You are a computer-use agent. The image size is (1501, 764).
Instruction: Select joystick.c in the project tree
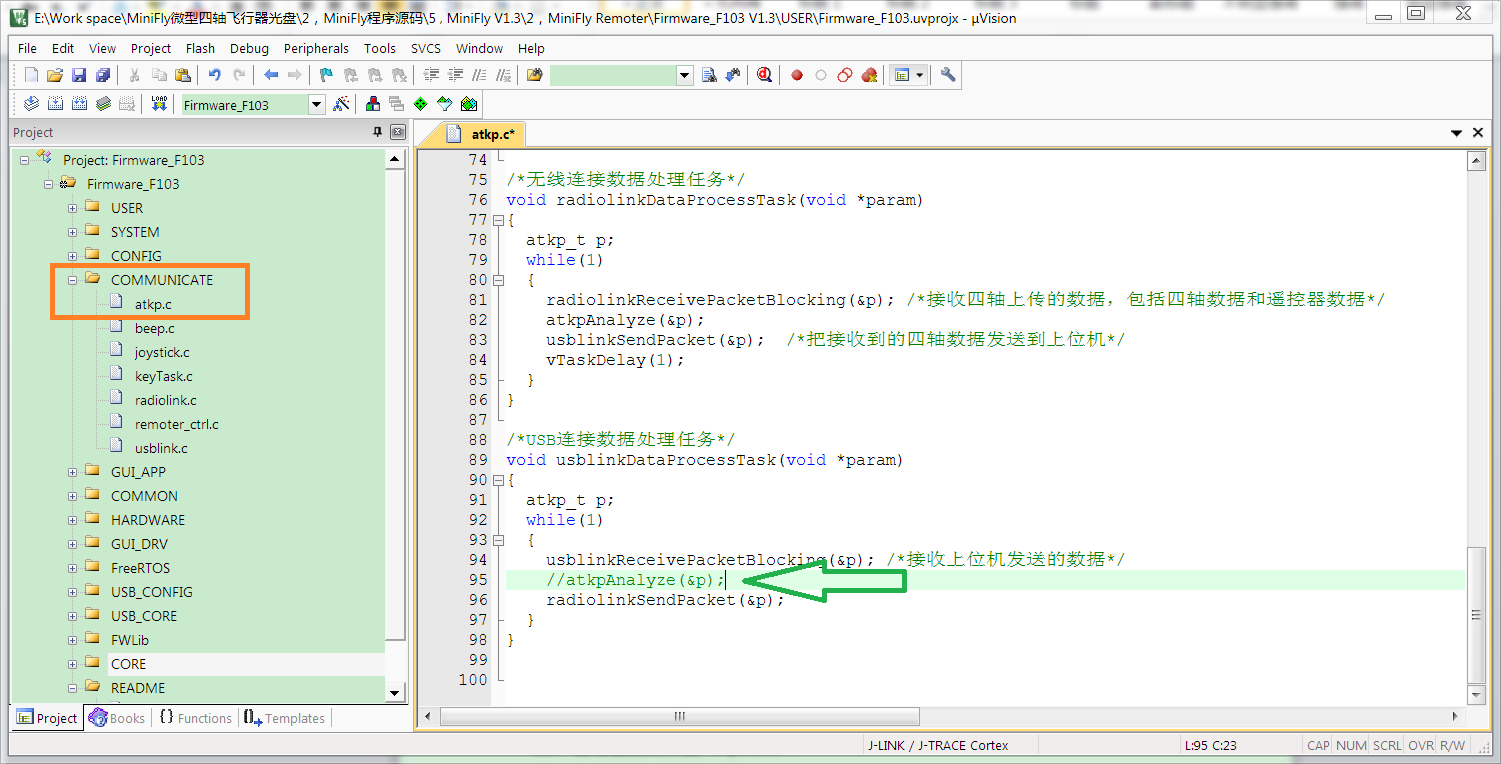(x=162, y=352)
